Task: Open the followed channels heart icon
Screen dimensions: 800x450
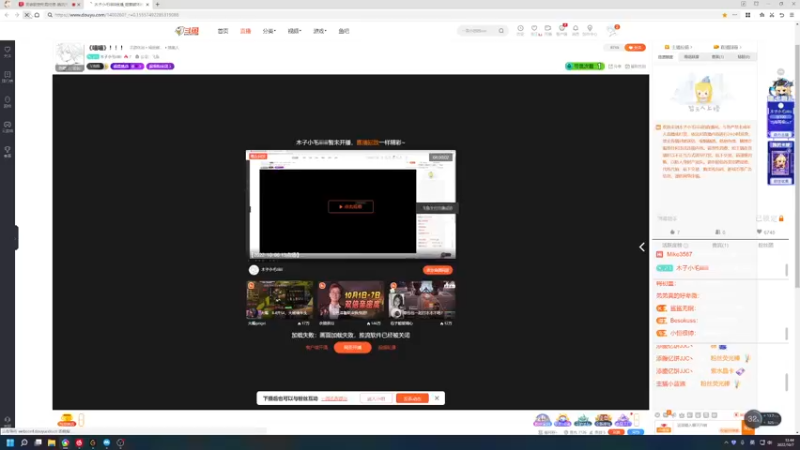Action: (534, 30)
